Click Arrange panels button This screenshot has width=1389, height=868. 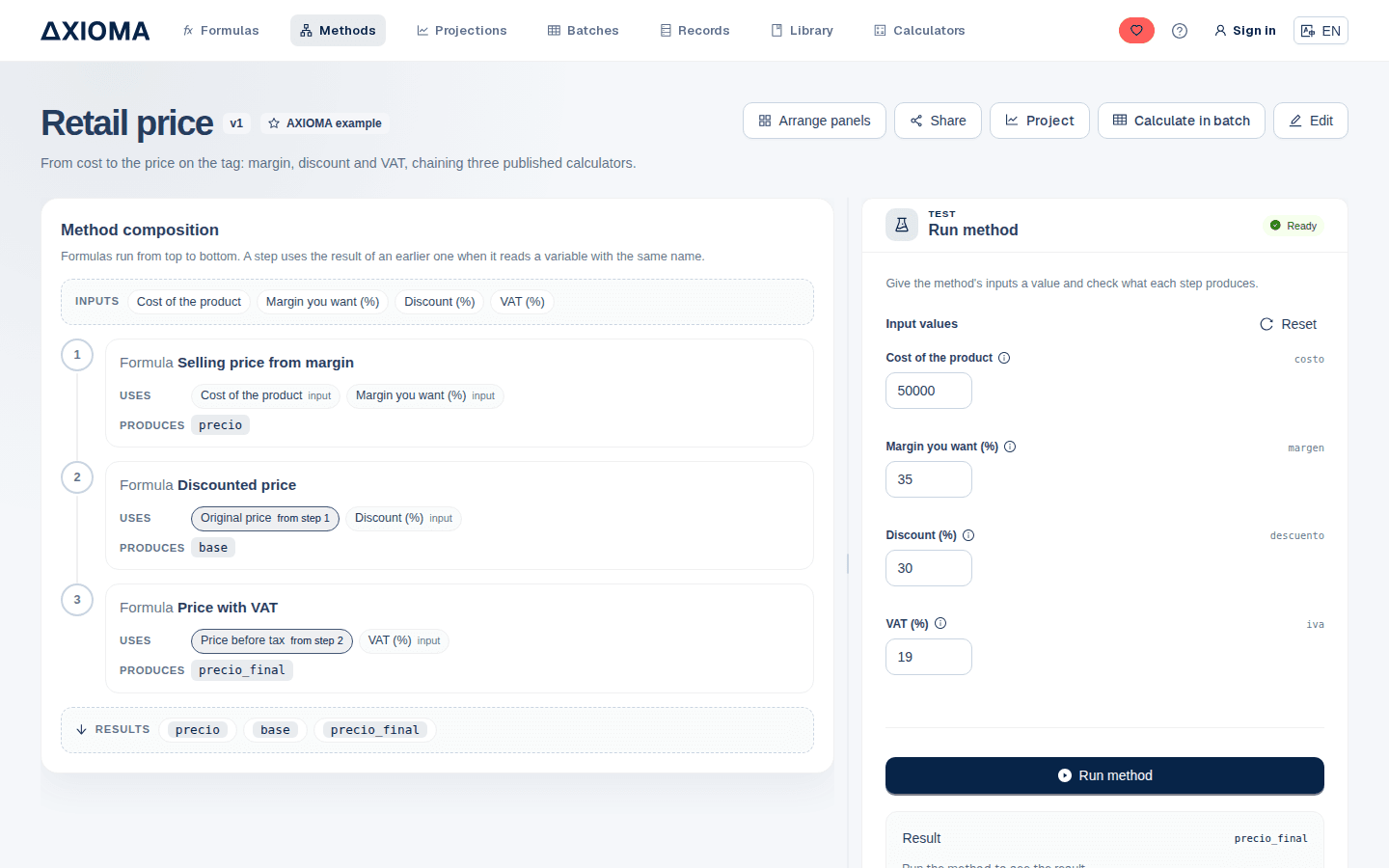tap(814, 121)
